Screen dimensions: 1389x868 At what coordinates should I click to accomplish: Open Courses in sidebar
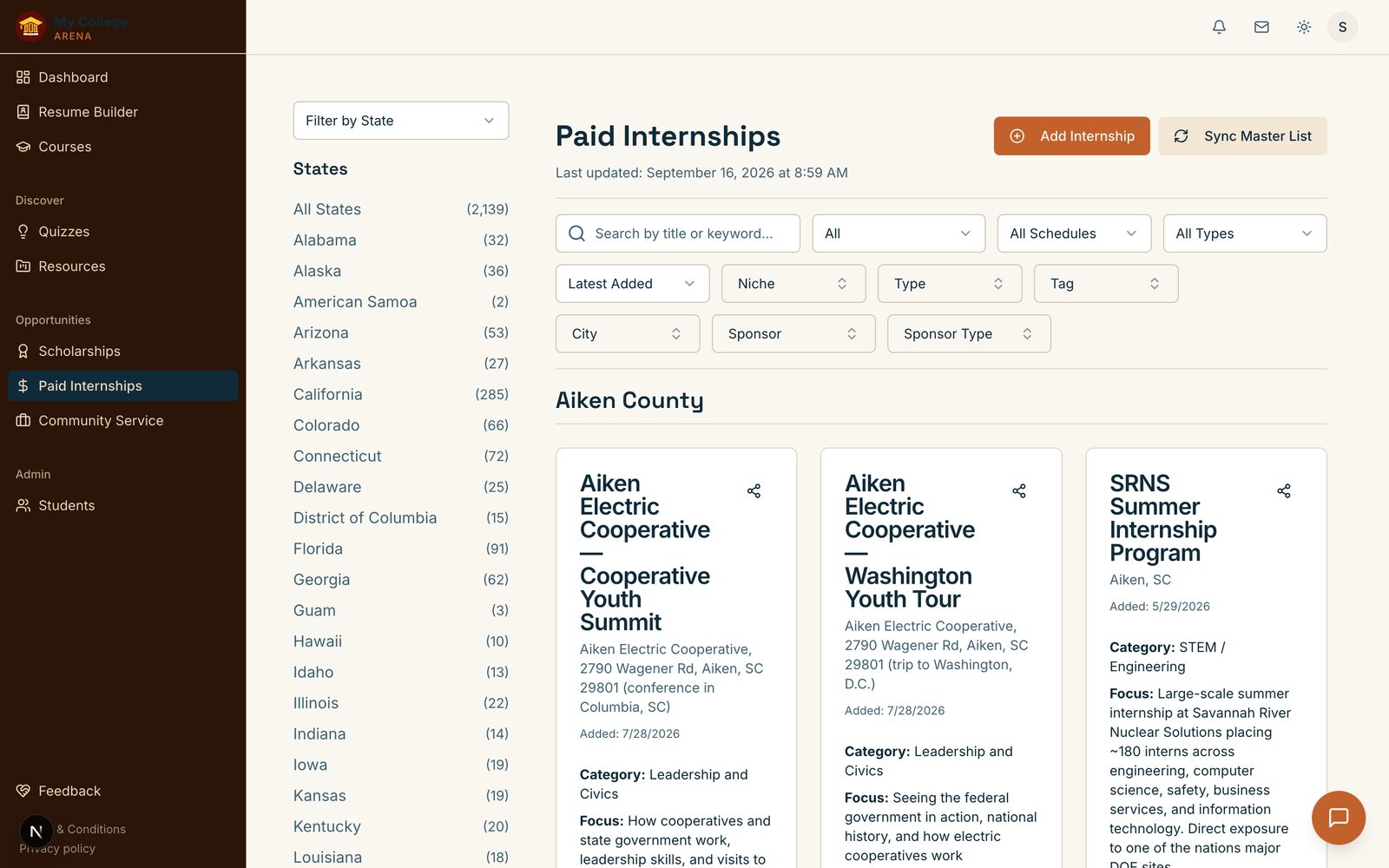point(122,147)
